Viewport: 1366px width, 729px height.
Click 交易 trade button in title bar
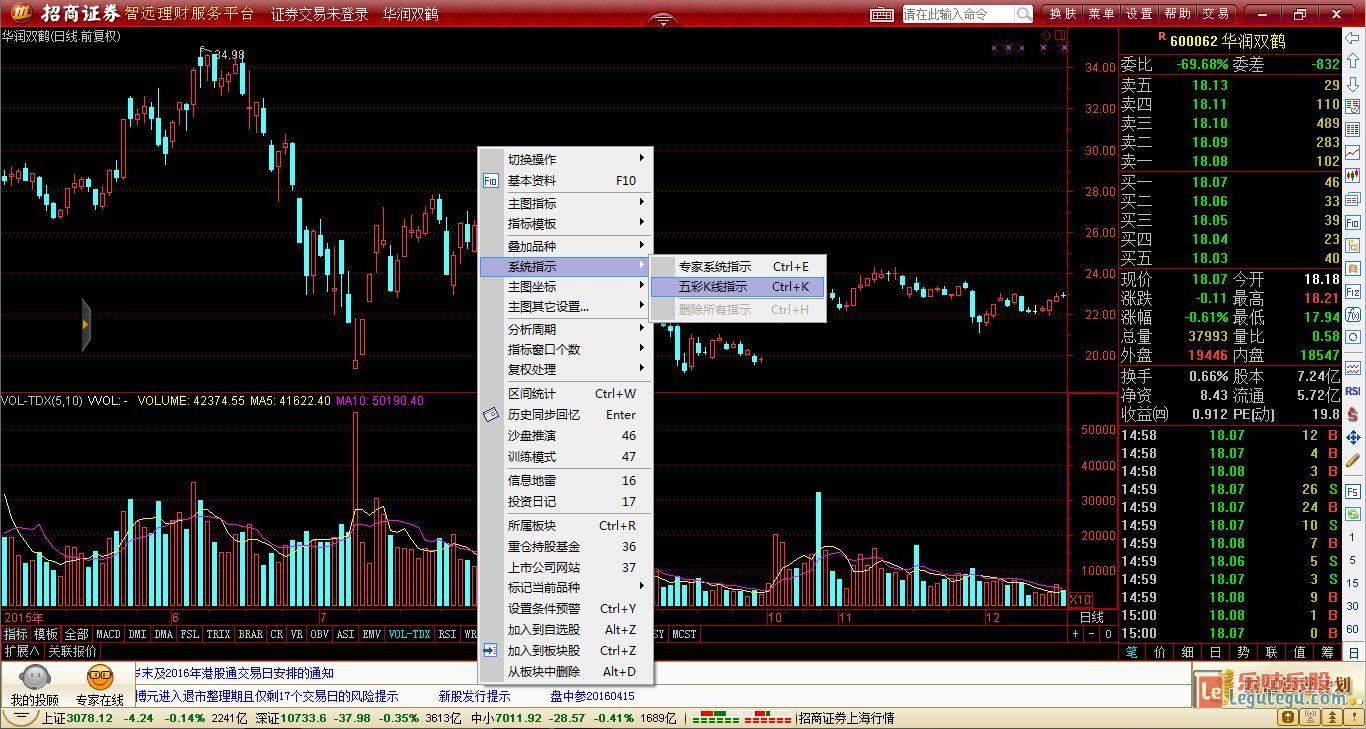[x=1216, y=14]
